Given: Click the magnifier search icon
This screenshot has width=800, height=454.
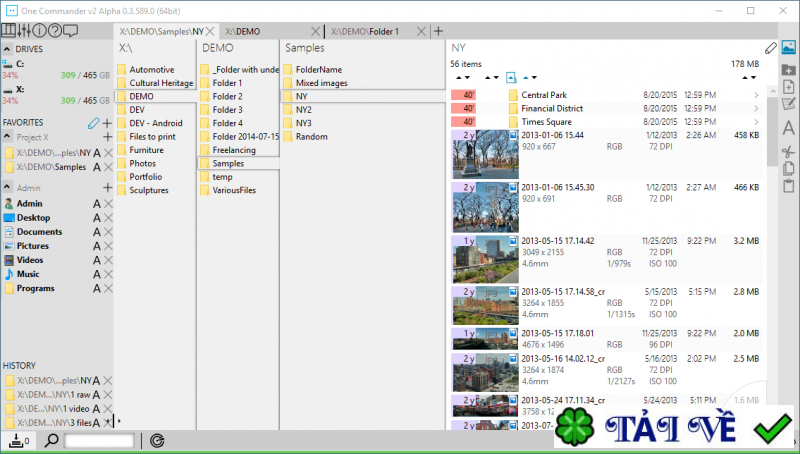Looking at the screenshot, I should click(x=51, y=440).
